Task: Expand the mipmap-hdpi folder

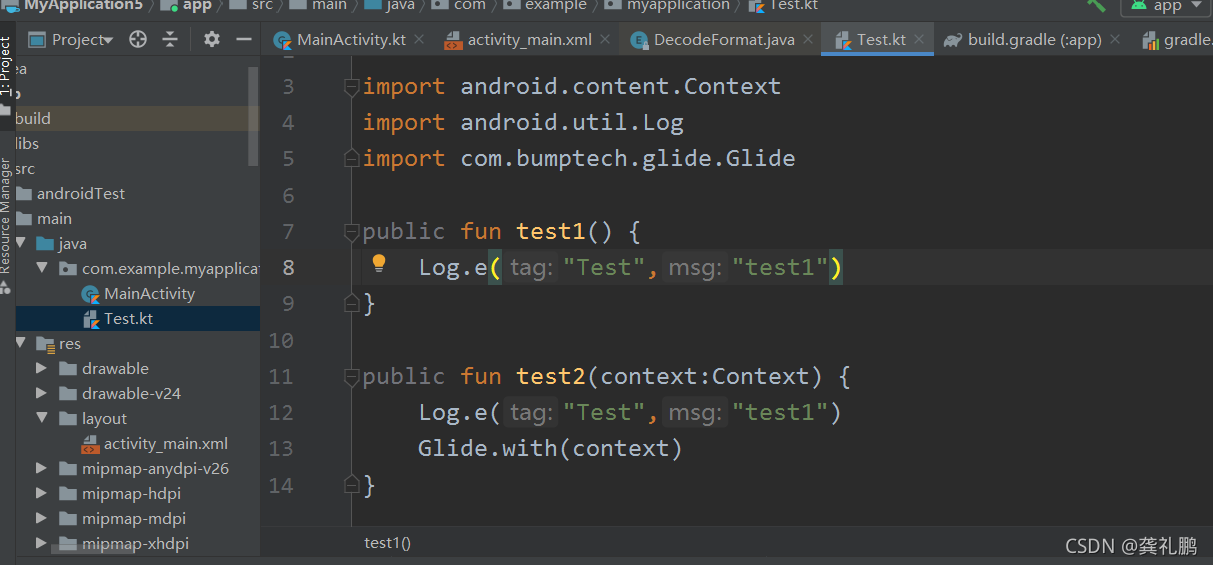Action: [41, 494]
